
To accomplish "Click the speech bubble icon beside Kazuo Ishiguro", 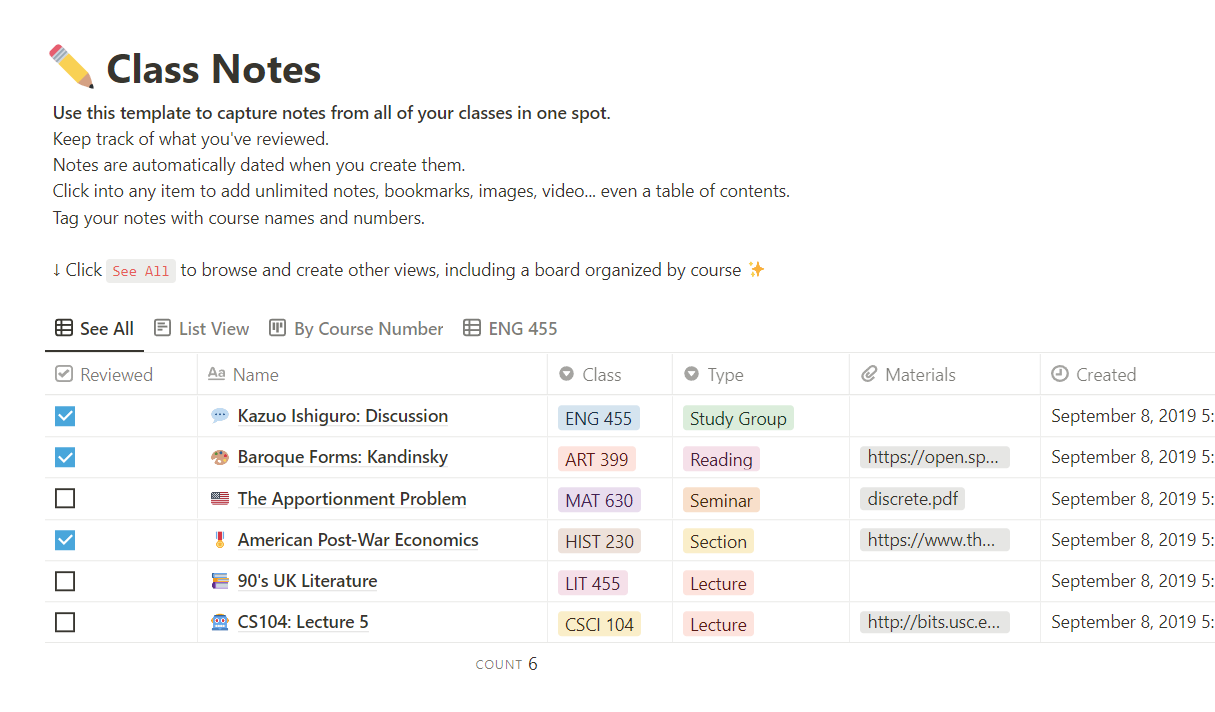I will click(220, 416).
